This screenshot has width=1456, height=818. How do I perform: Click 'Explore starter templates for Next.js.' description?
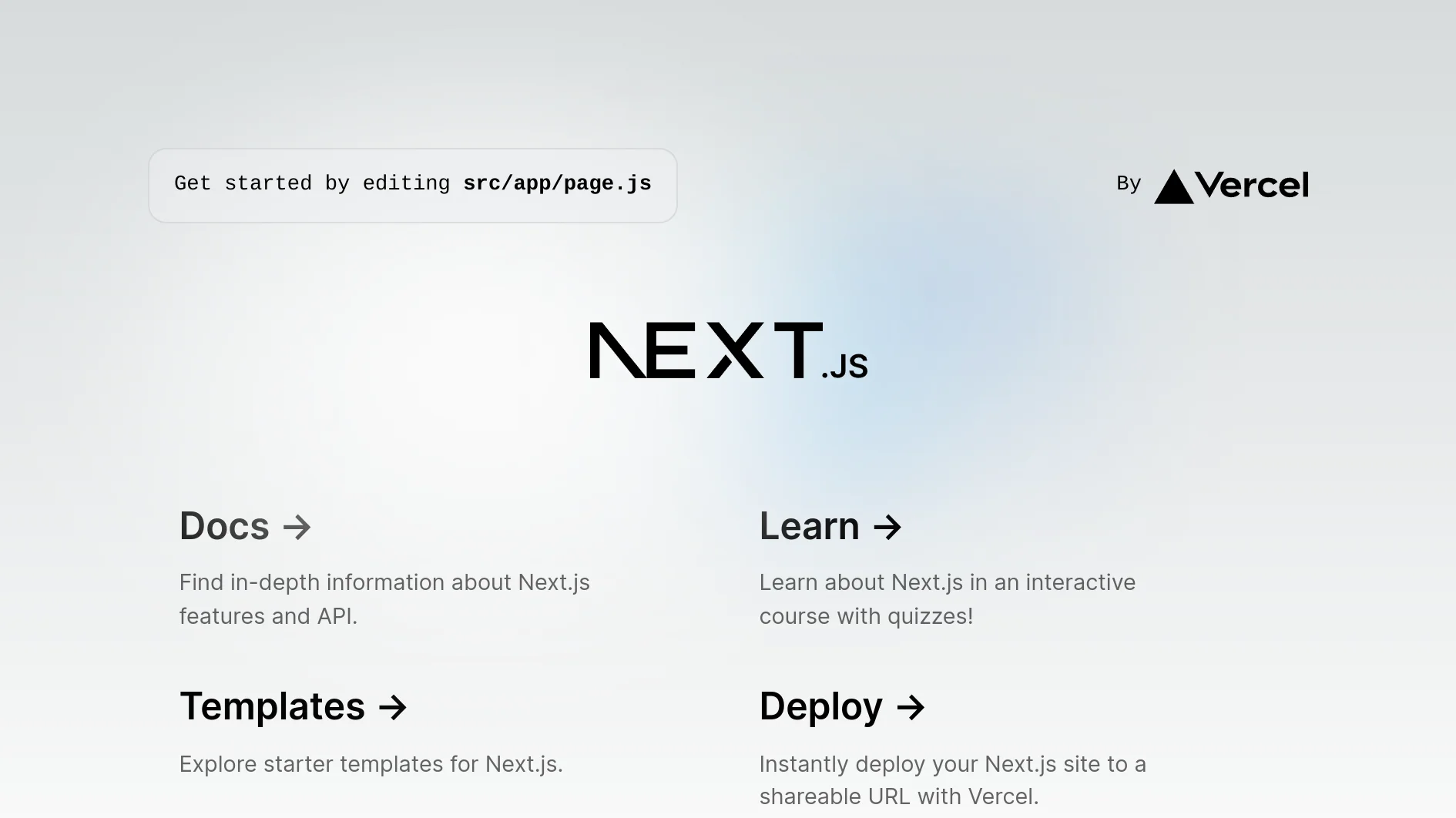371,764
